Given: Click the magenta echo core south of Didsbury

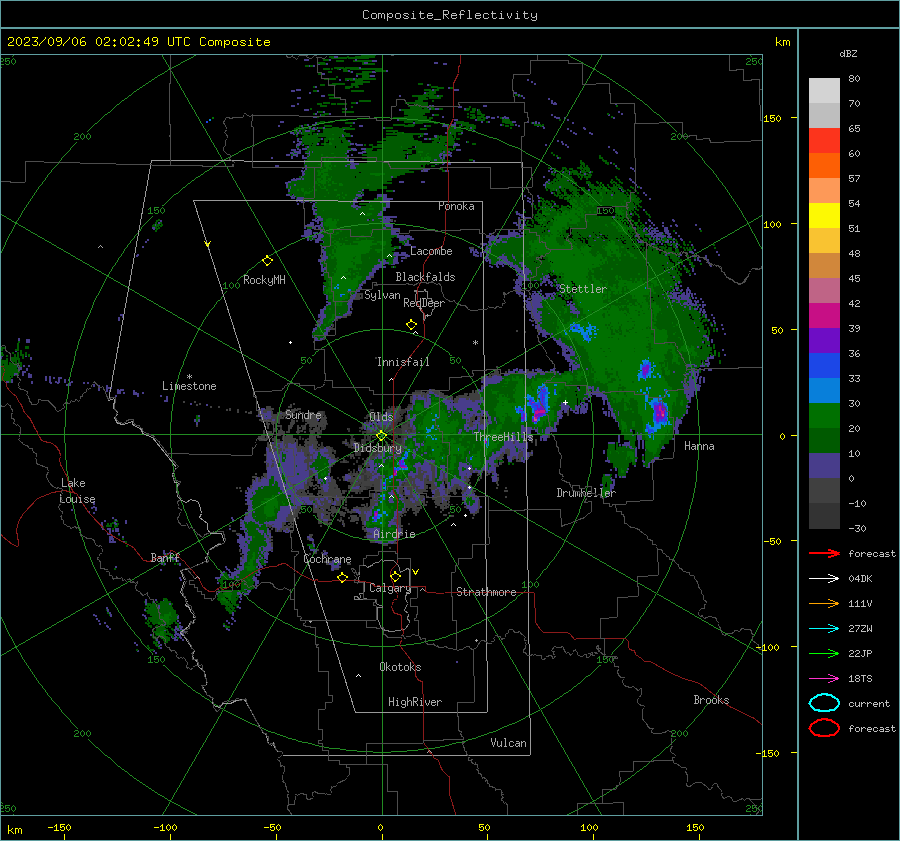Looking at the screenshot, I should [x=402, y=463].
